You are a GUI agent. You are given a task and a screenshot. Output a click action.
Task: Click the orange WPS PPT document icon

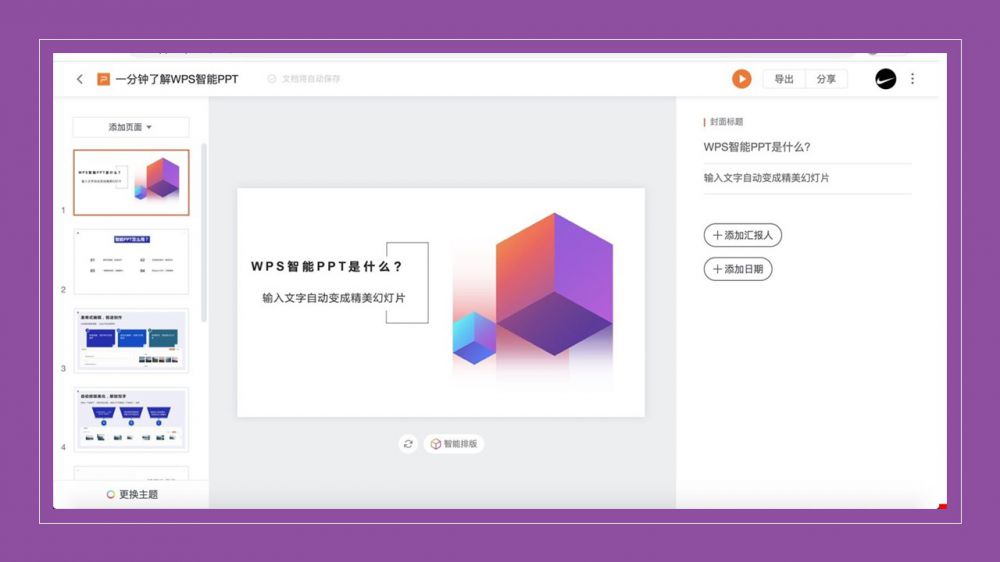(103, 79)
